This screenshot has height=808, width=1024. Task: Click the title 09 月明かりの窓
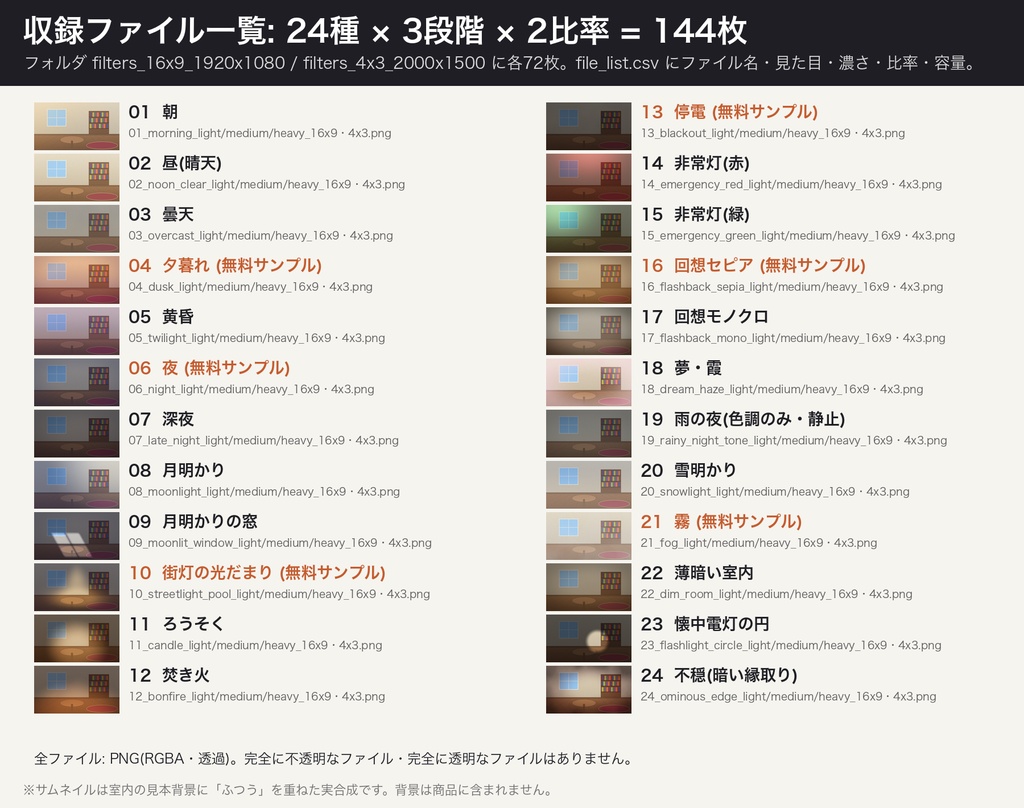point(193,522)
